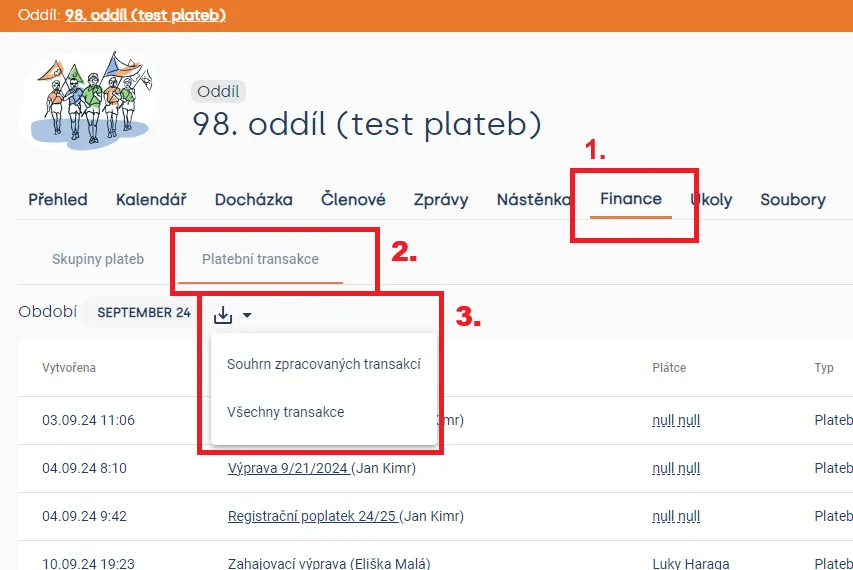853x570 pixels.
Task: Open the Přehled tab
Action: 58,200
